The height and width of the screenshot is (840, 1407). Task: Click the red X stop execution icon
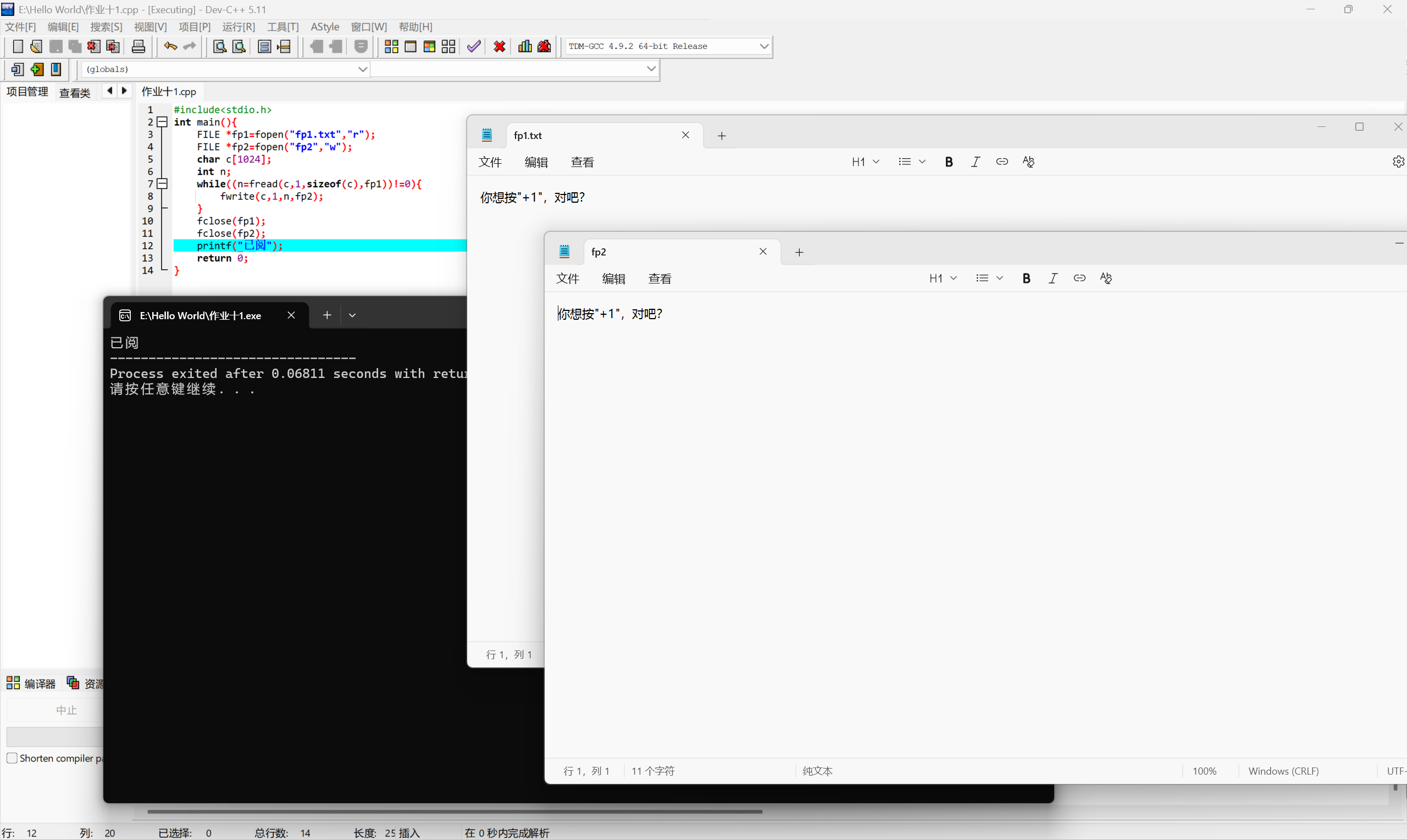pyautogui.click(x=499, y=46)
